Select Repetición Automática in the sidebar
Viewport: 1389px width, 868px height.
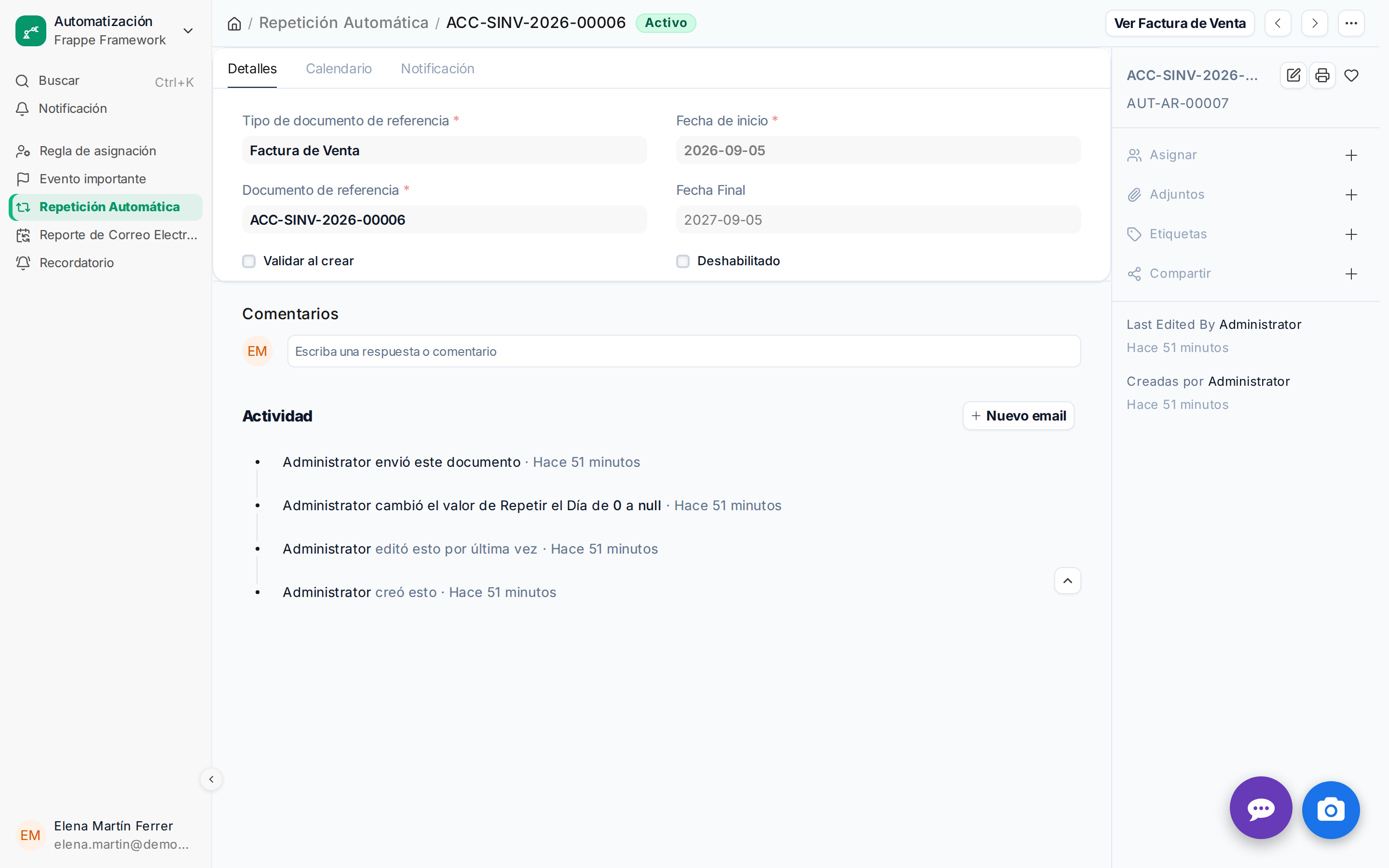[106, 207]
